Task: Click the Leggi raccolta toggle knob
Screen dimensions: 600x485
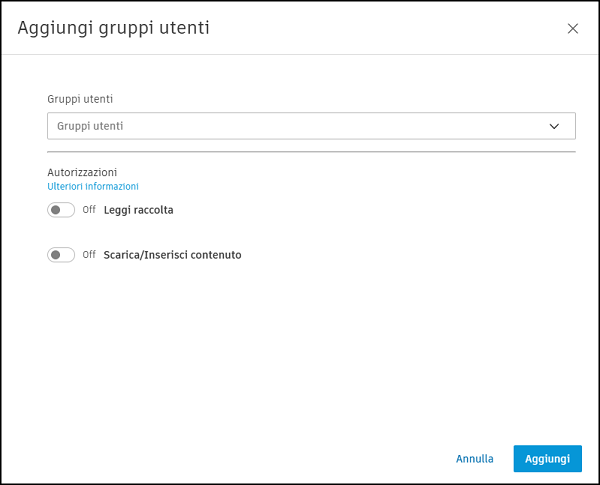Action: coord(56,210)
